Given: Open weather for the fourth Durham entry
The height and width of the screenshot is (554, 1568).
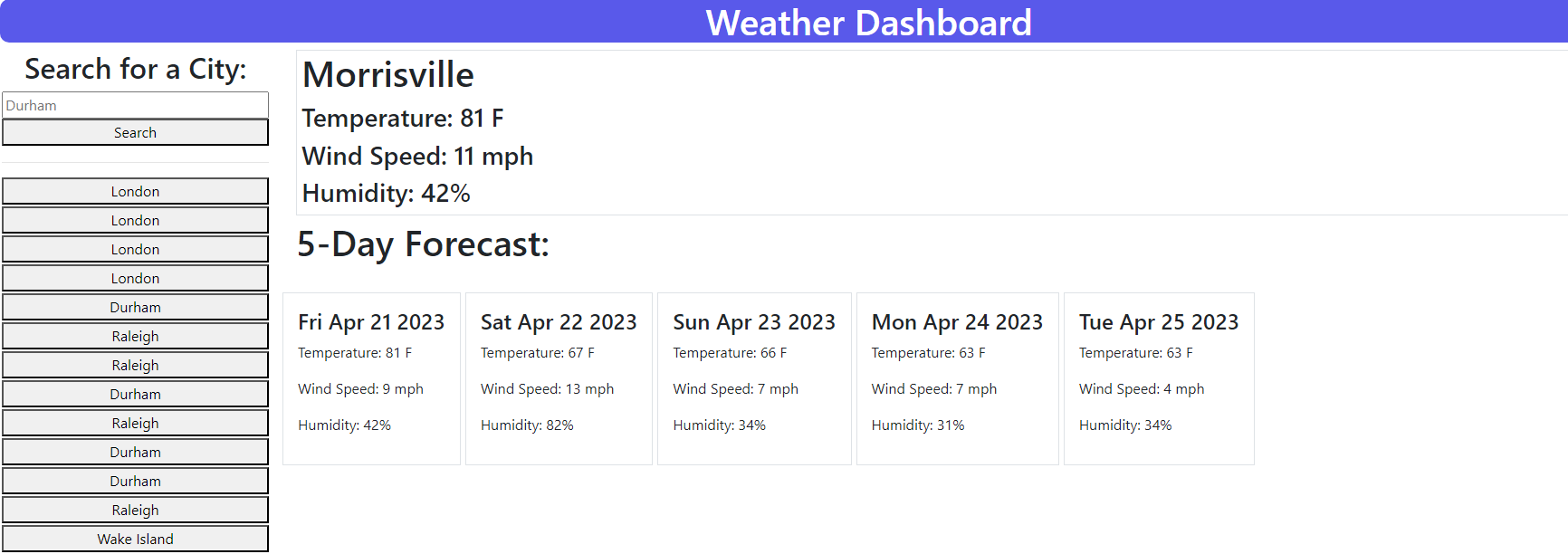Looking at the screenshot, I should pyautogui.click(x=135, y=481).
